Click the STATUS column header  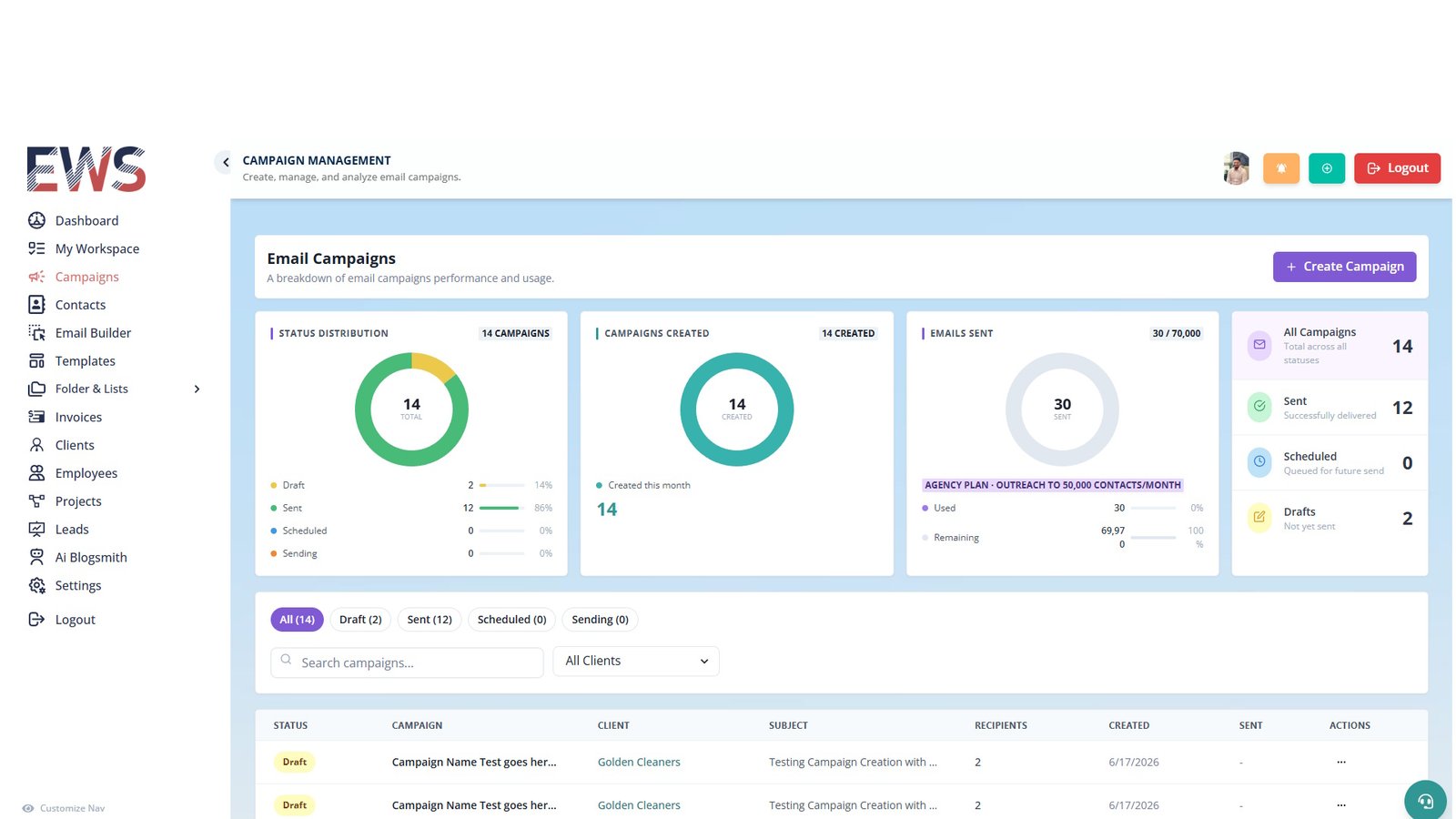290,725
